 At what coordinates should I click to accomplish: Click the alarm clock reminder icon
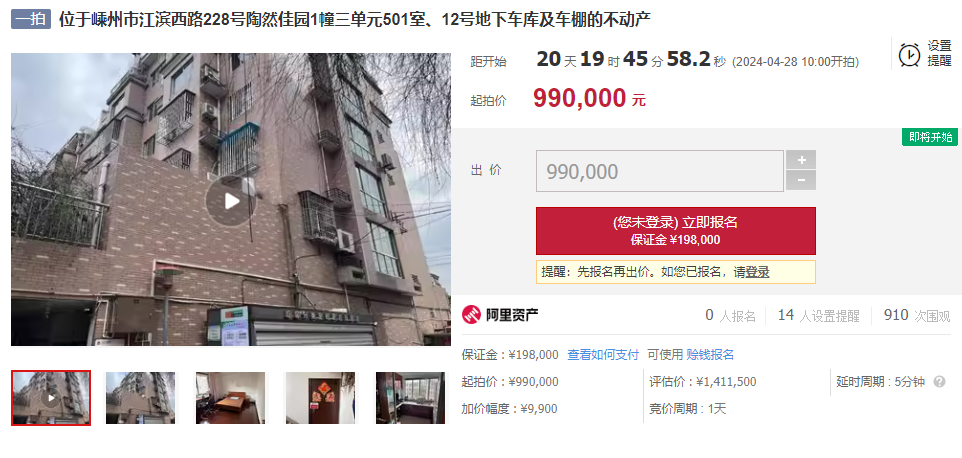[x=909, y=54]
